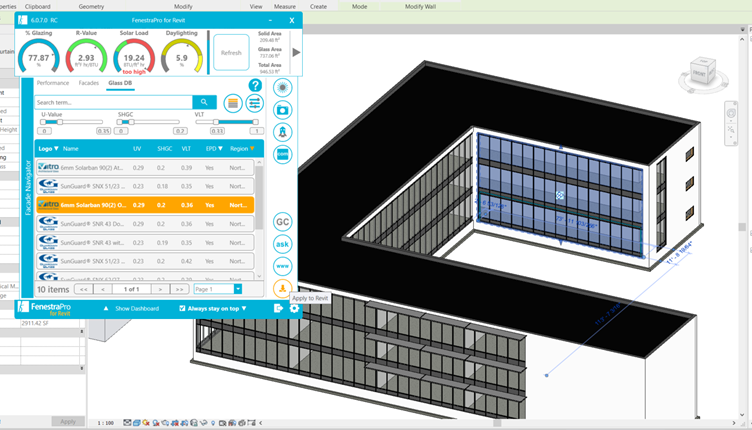The image size is (752, 430).
Task: Click the 'com' round icon
Action: (x=282, y=154)
